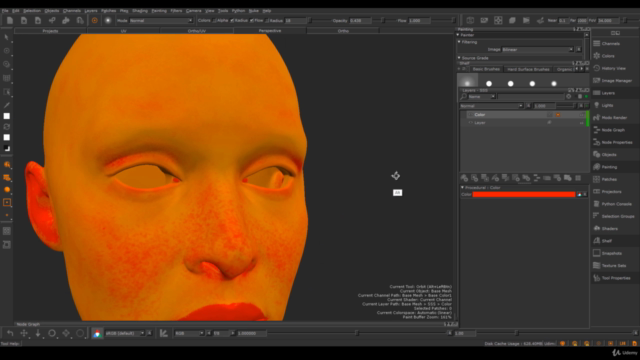The height and width of the screenshot is (360, 640).
Task: Open the Modo Render palette
Action: point(614,118)
